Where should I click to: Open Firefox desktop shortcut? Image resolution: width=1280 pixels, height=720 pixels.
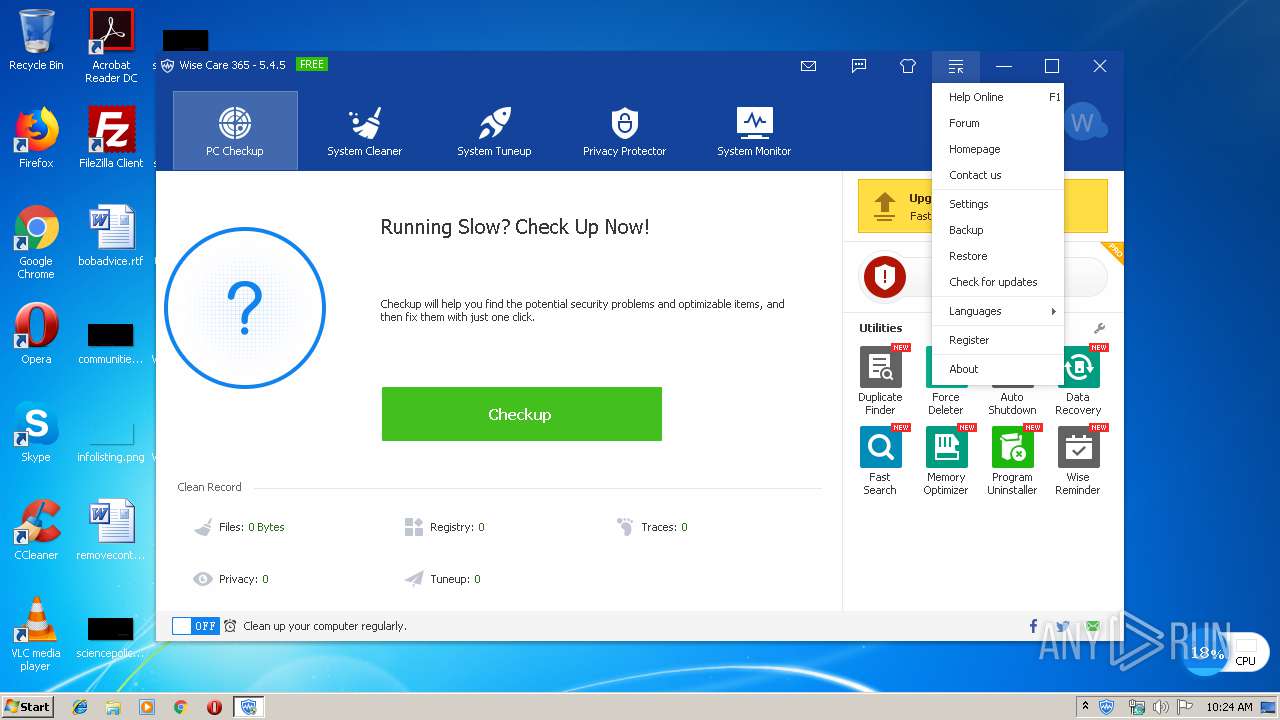click(36, 137)
